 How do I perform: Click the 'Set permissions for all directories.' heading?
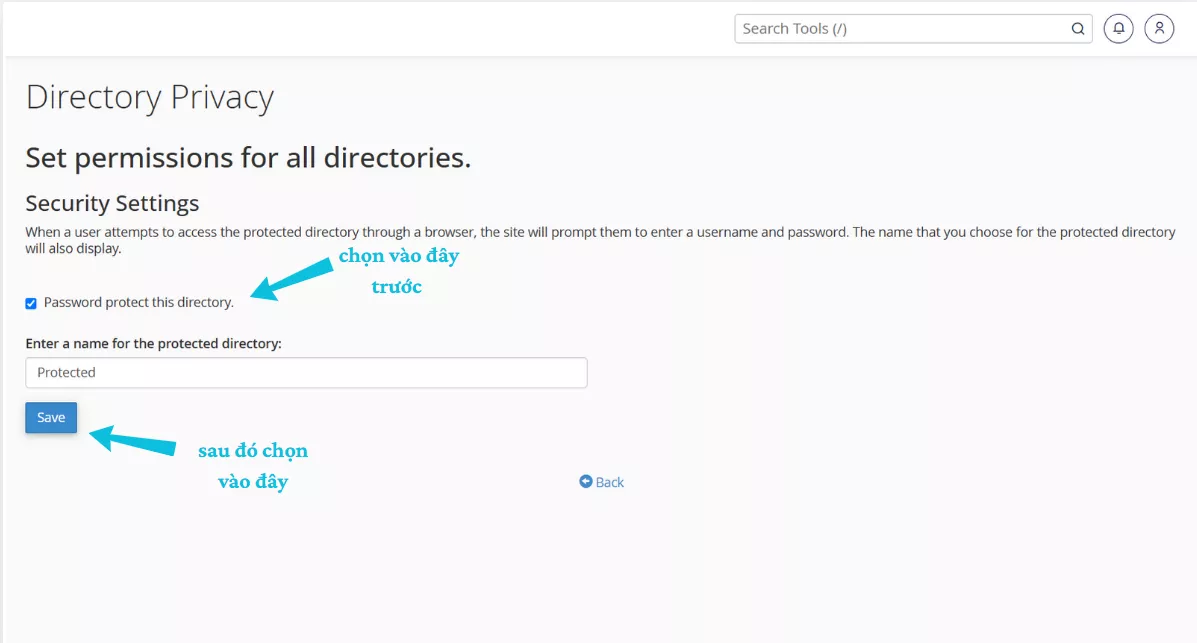248,158
